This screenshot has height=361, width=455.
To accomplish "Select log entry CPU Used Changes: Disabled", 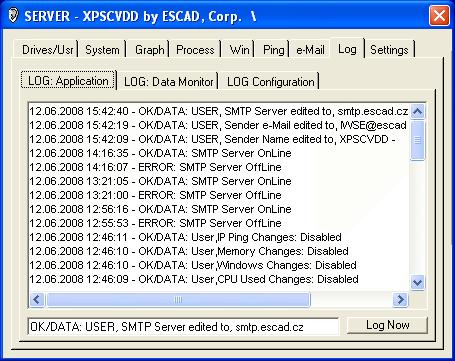I will coord(219,279).
